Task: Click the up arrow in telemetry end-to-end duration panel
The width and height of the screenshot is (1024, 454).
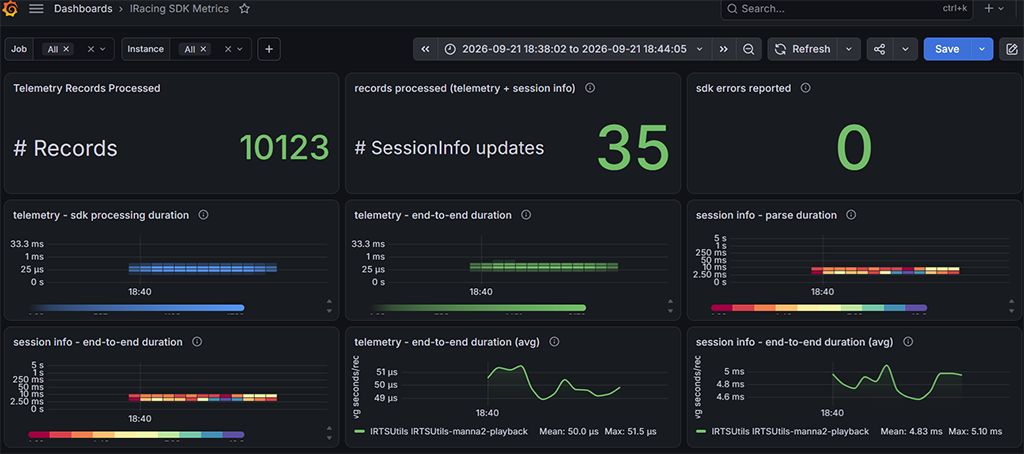Action: [x=671, y=302]
